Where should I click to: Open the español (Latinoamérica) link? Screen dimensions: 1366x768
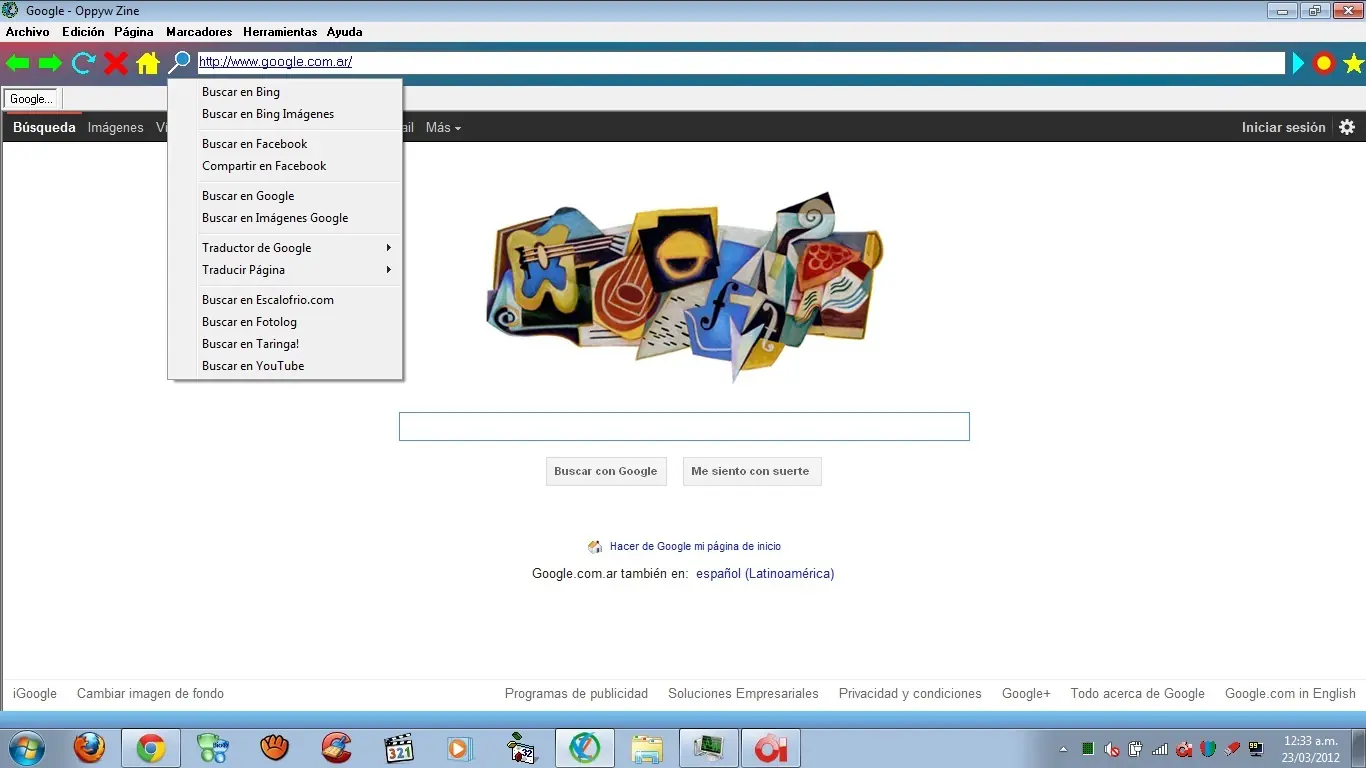pos(765,574)
